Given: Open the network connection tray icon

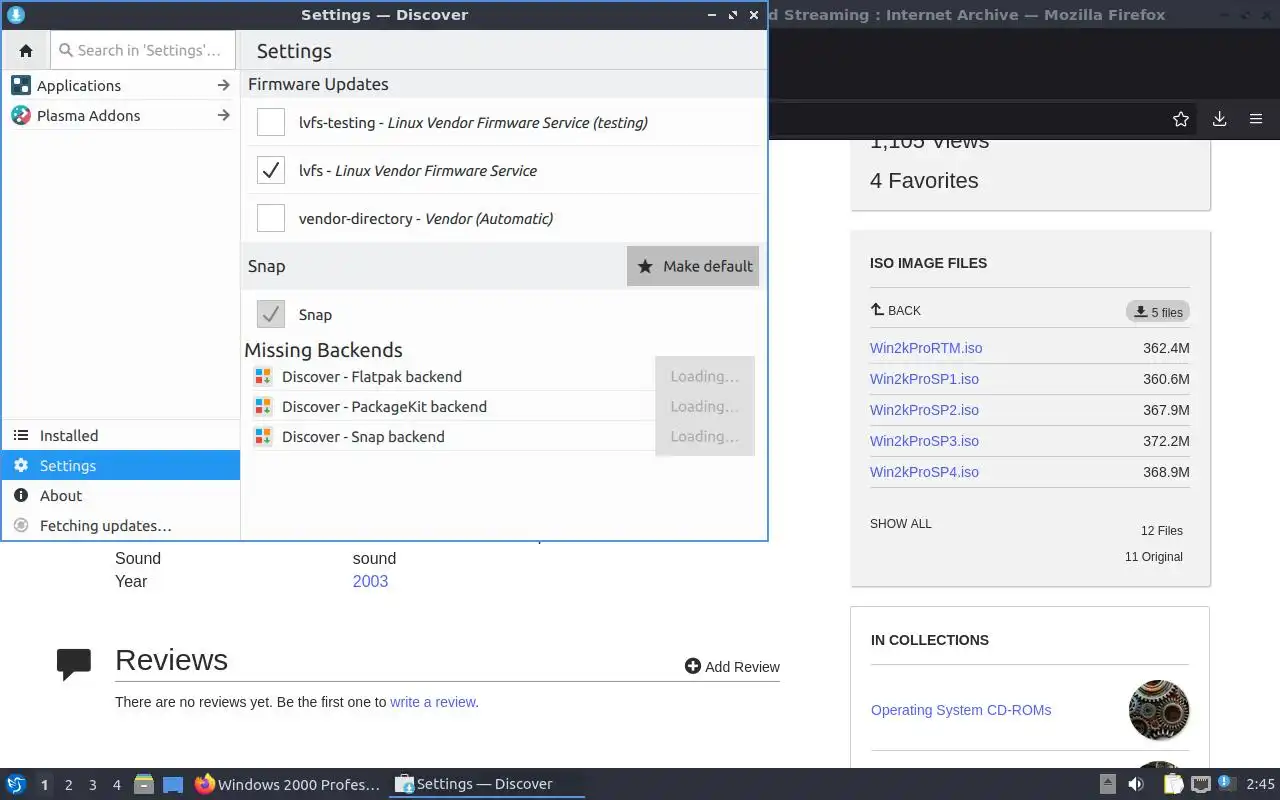Looking at the screenshot, I should pos(1201,784).
